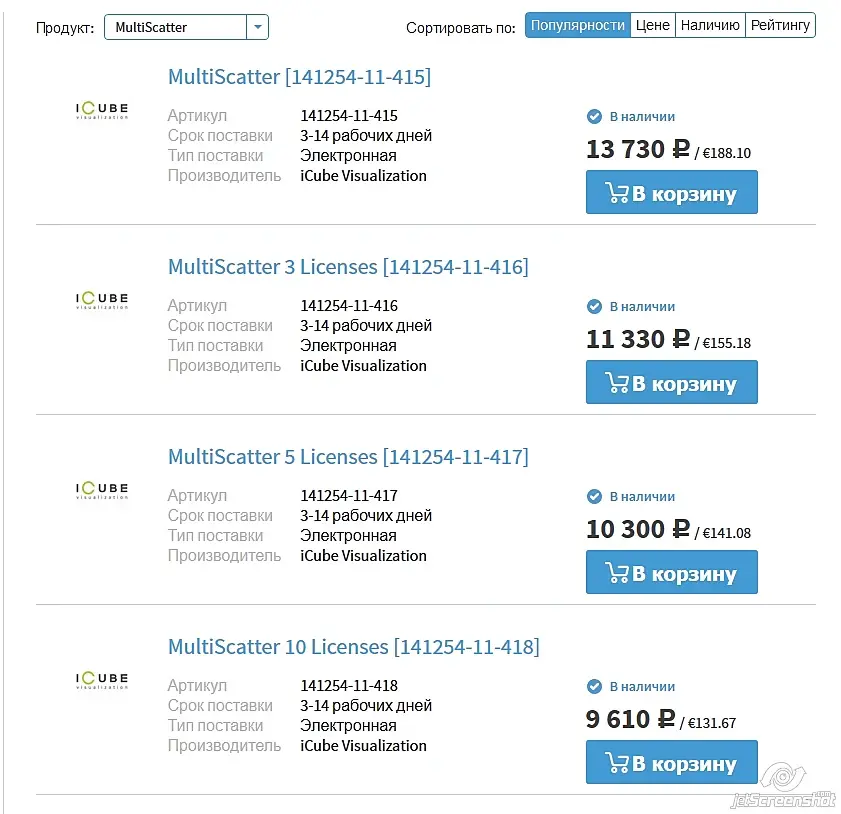The image size is (841, 814).
Task: Click availability checkmark icon above 13 730 price
Action: pos(594,117)
